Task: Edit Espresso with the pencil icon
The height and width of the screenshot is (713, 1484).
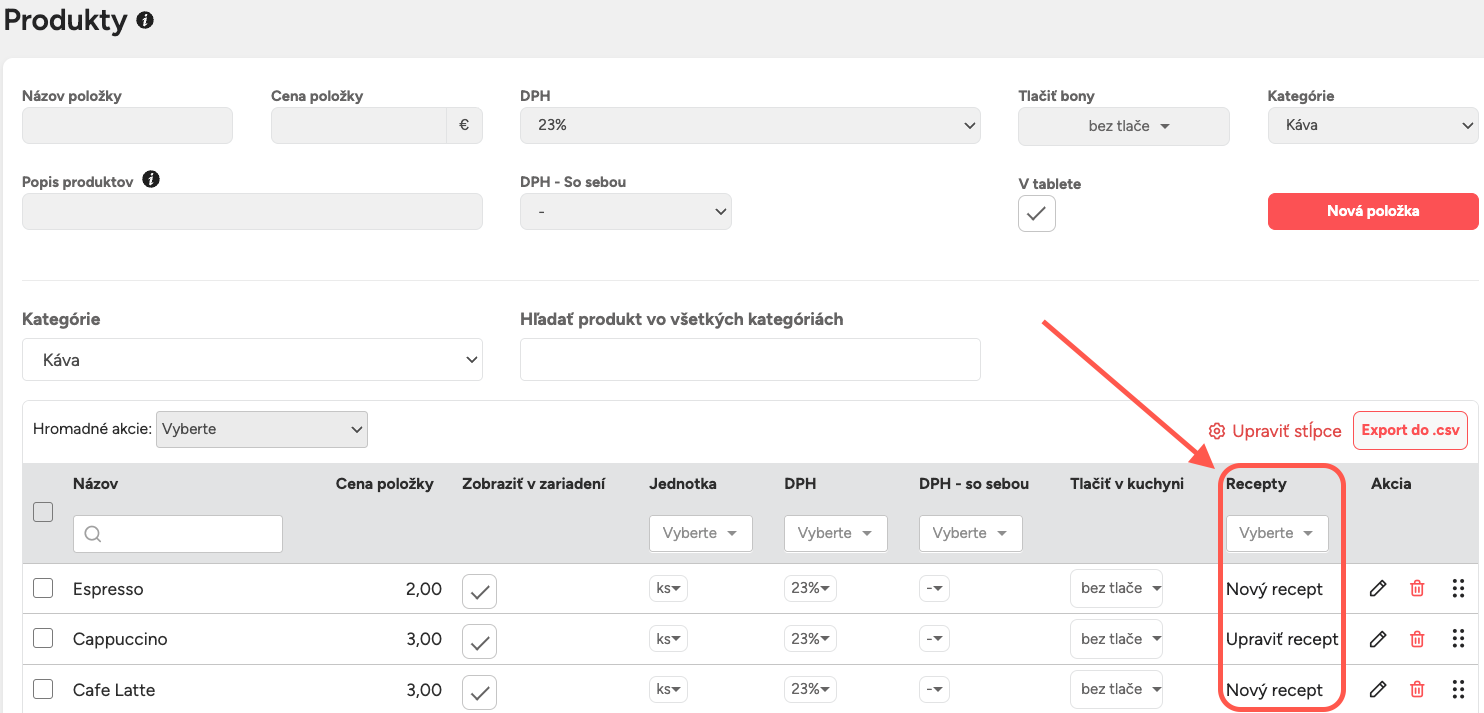Action: click(1378, 589)
